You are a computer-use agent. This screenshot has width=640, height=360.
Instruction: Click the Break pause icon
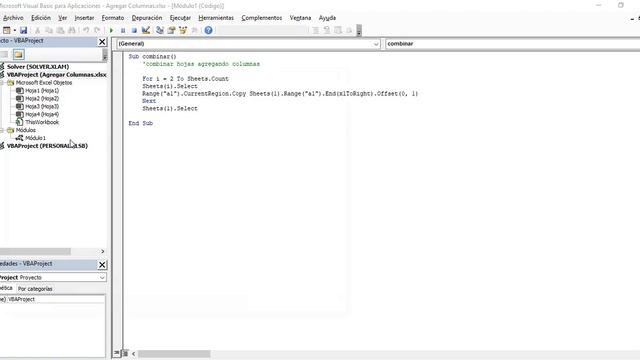point(122,30)
